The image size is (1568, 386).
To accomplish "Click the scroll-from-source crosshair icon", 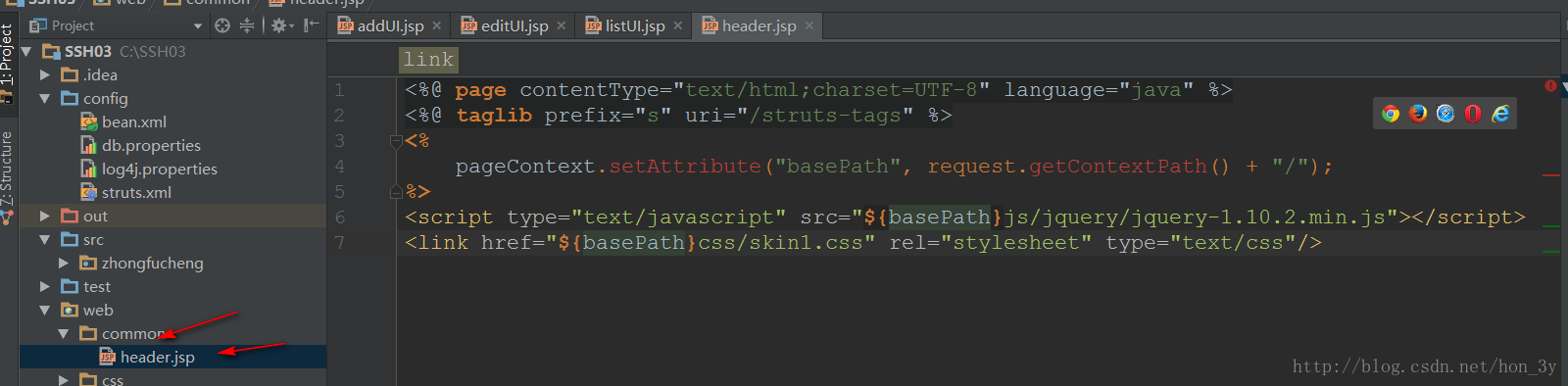I will click(222, 25).
